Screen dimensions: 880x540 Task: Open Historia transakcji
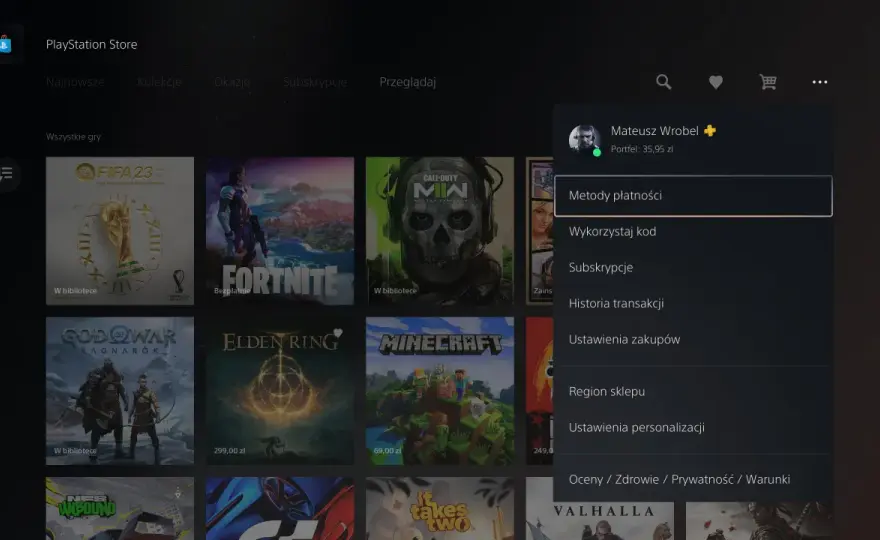693,303
